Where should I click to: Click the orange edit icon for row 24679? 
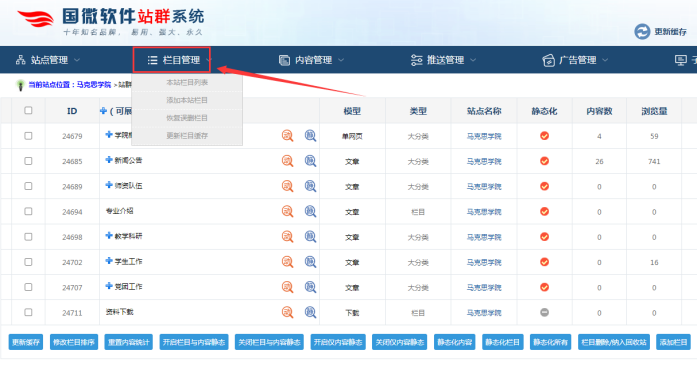pos(288,136)
